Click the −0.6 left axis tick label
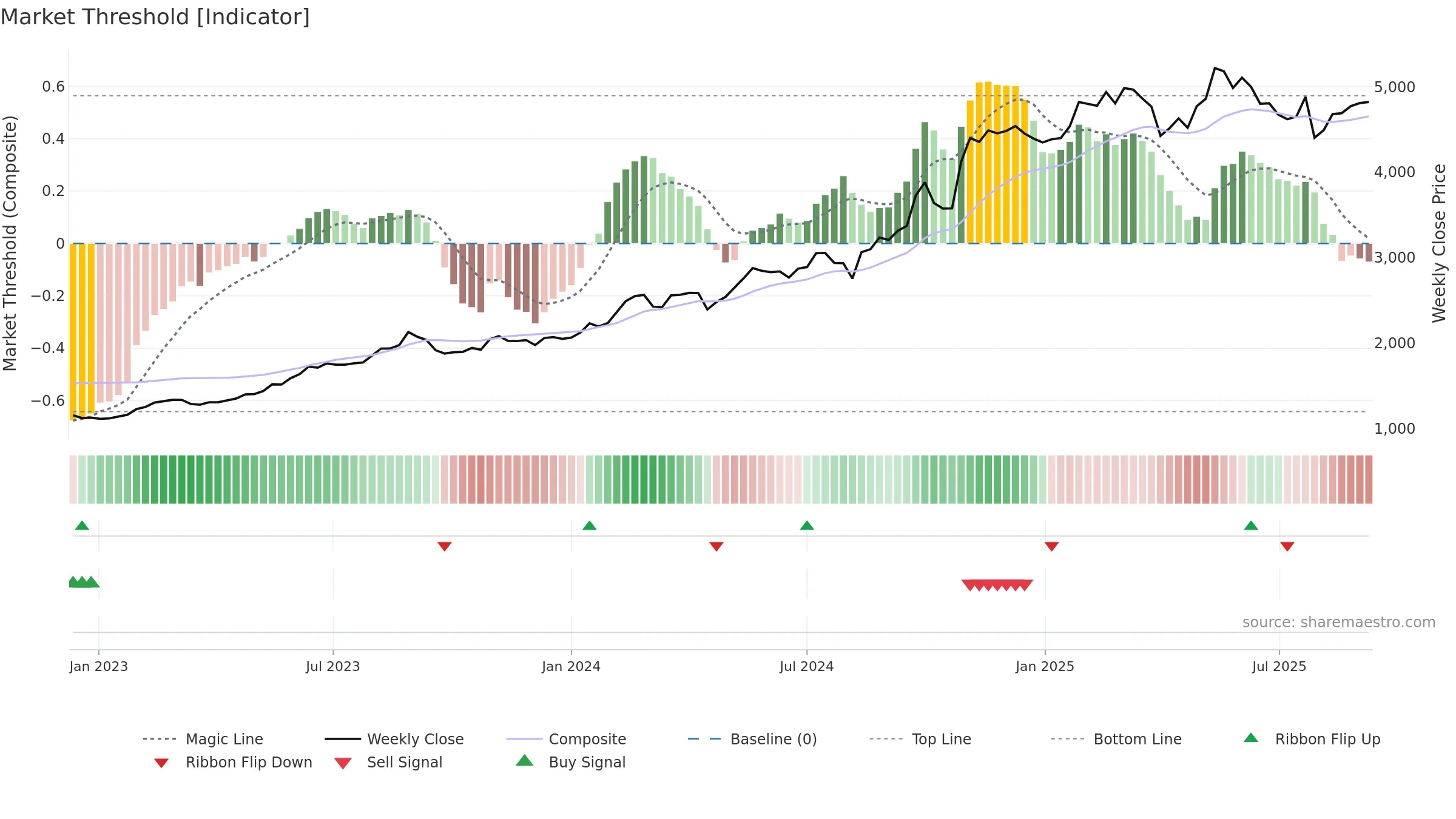 point(48,400)
